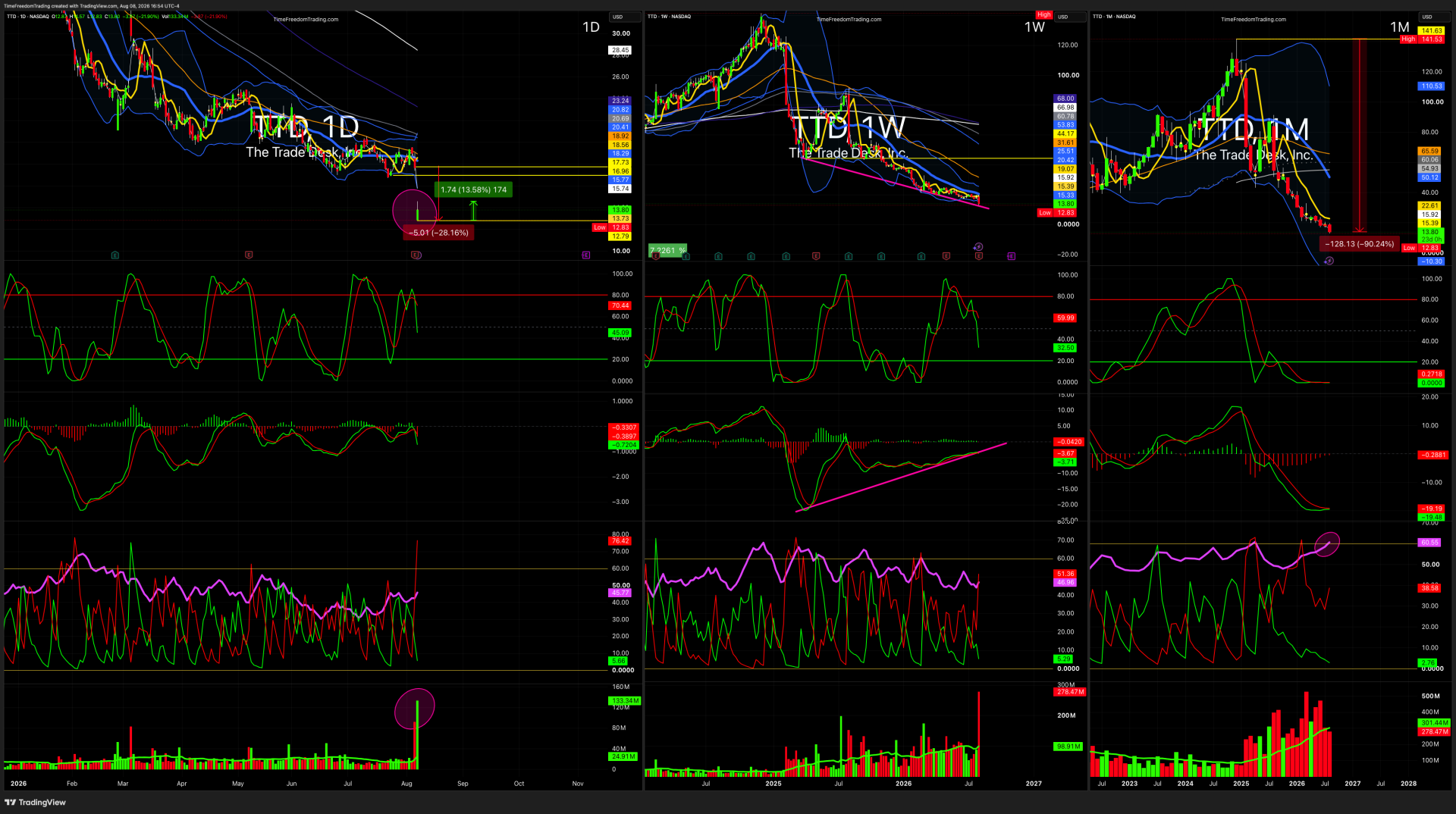Click the lightning event icon on weekly chart
The width and height of the screenshot is (1456, 814).
[x=978, y=247]
